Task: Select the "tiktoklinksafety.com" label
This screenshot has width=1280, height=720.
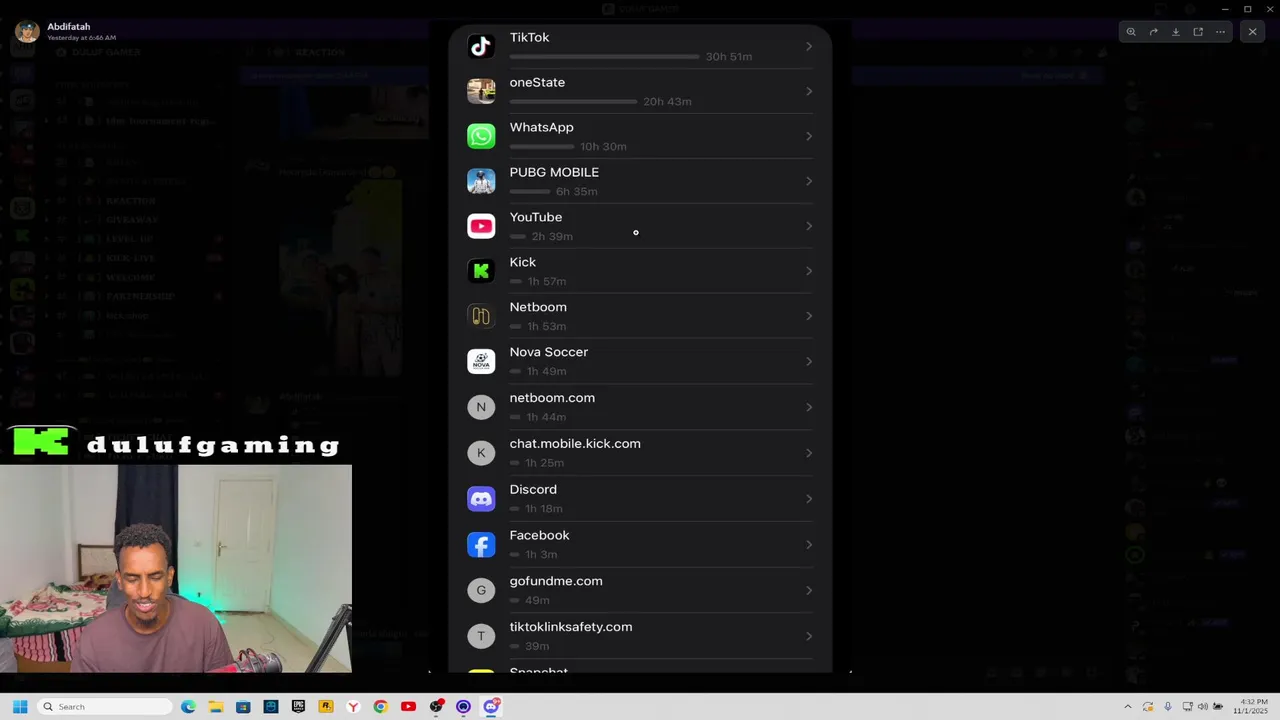Action: click(x=571, y=627)
